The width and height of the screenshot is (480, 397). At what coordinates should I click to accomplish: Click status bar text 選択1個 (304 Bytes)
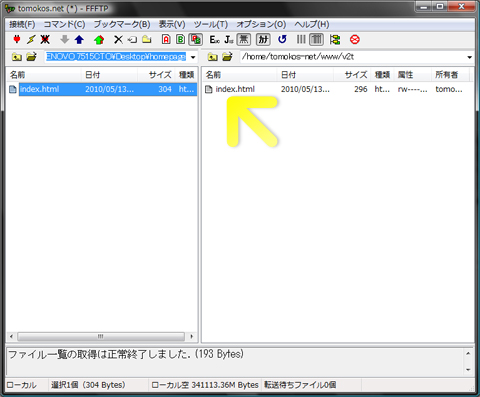[88, 385]
